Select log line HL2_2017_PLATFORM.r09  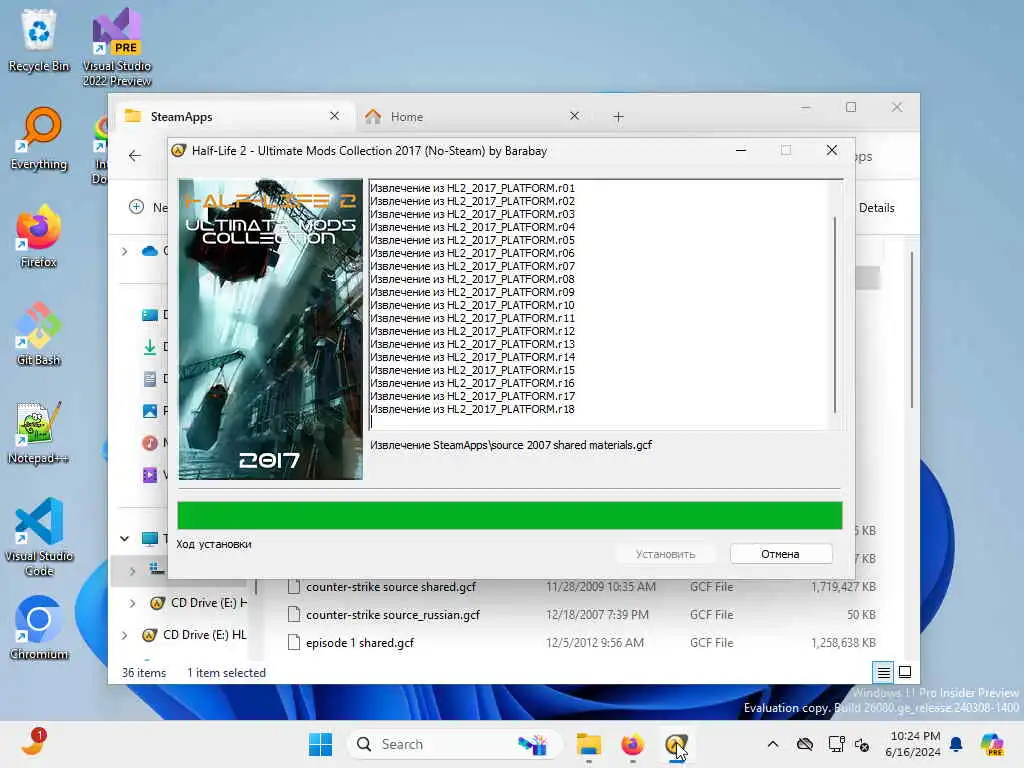tap(472, 292)
